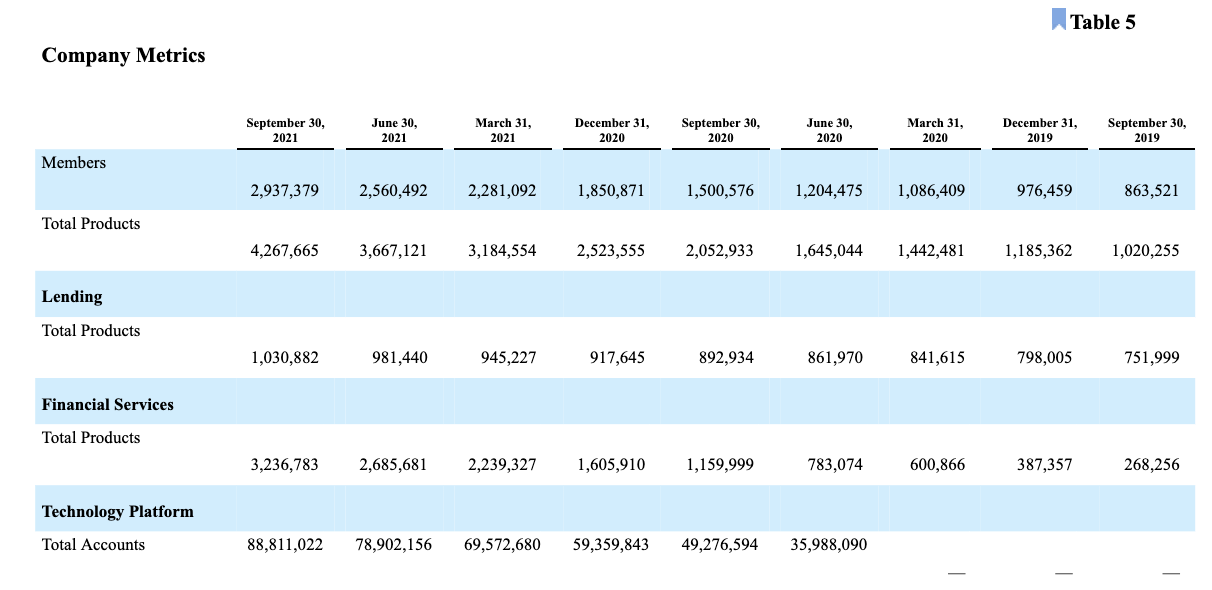Click Financial Services value 783,074
1212x590 pixels.
(836, 465)
